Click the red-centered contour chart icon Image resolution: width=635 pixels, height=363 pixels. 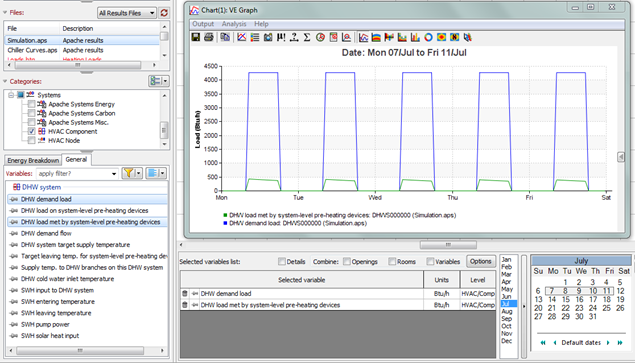441,37
